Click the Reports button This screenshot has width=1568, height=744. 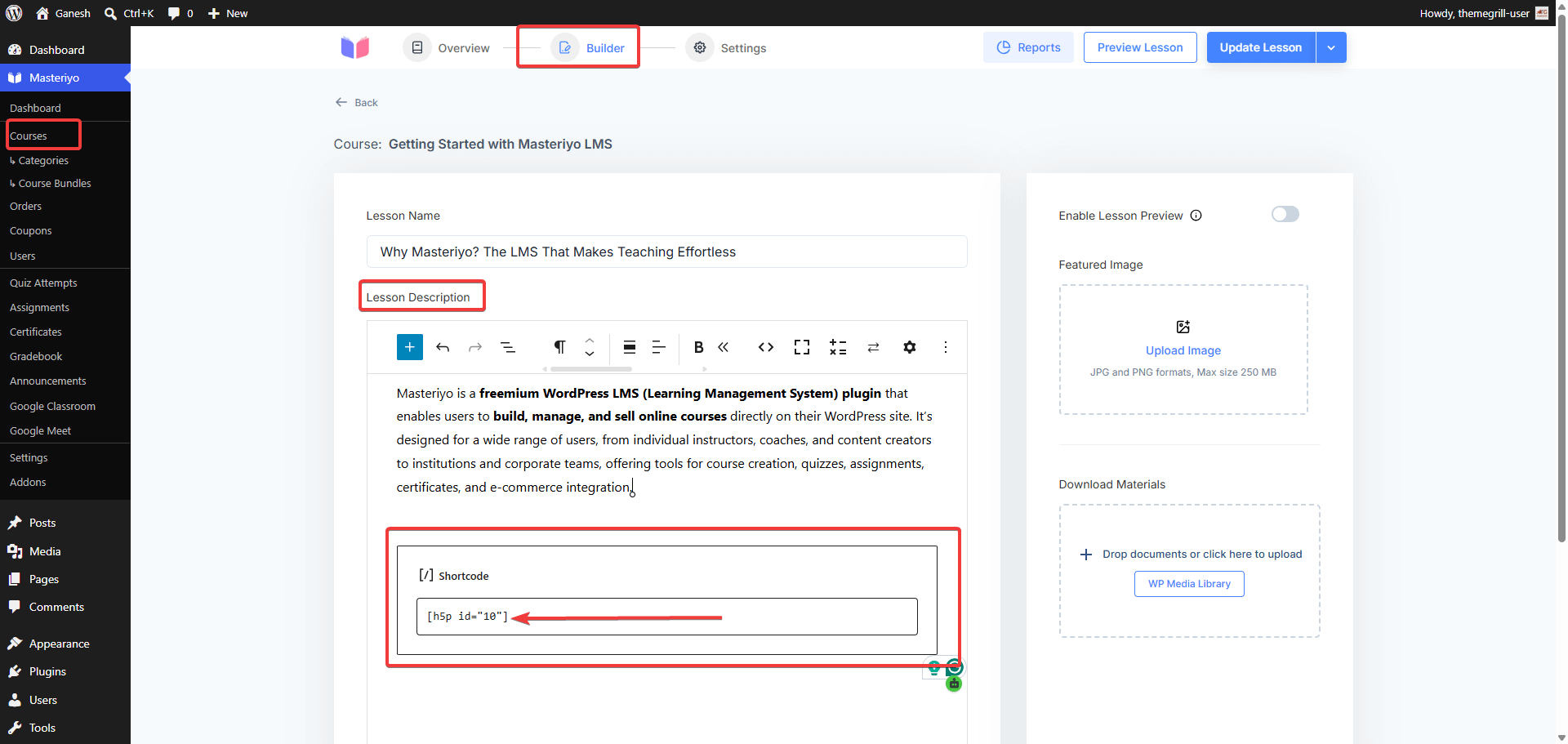[x=1028, y=47]
